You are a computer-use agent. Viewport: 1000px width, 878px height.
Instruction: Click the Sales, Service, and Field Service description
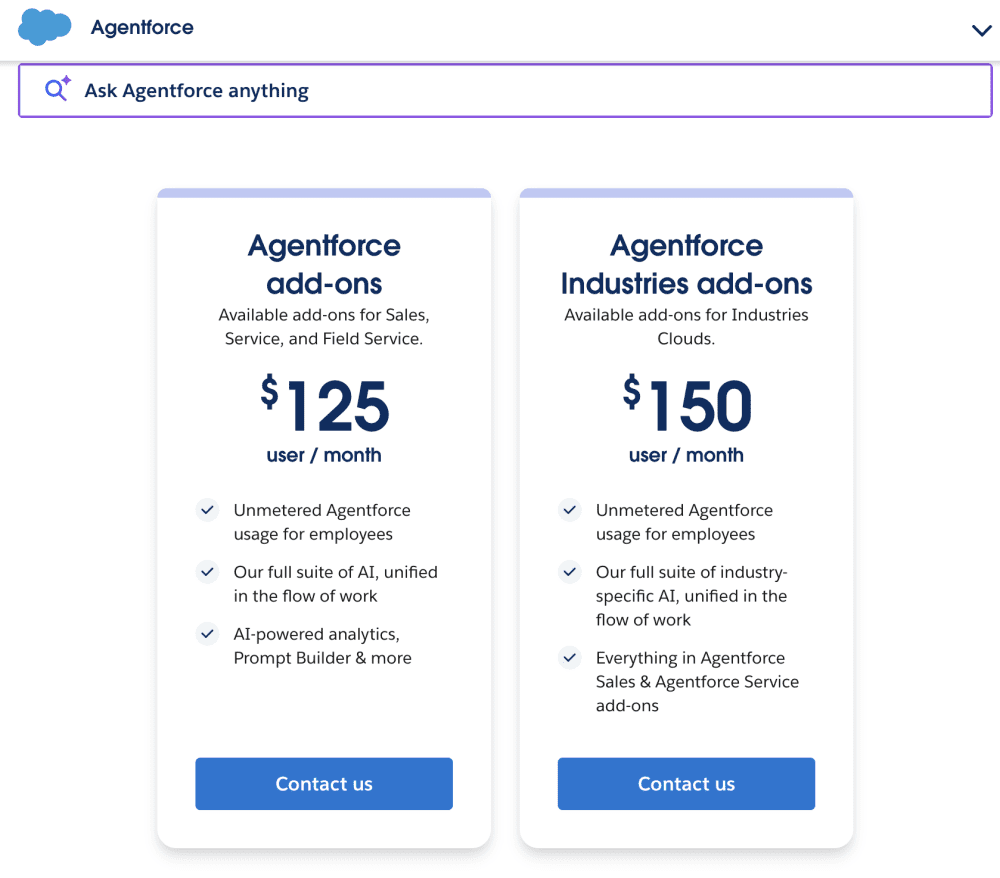point(324,327)
